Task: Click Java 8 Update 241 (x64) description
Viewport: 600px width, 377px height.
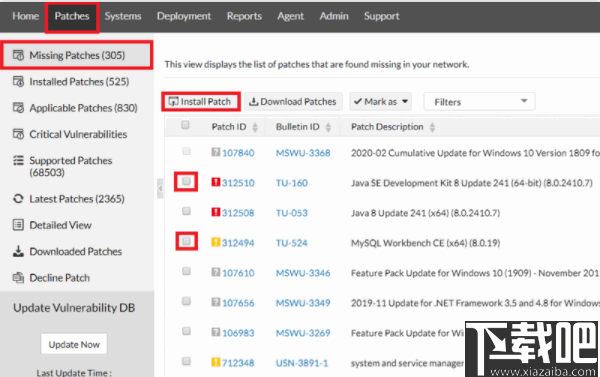Action: coord(426,213)
